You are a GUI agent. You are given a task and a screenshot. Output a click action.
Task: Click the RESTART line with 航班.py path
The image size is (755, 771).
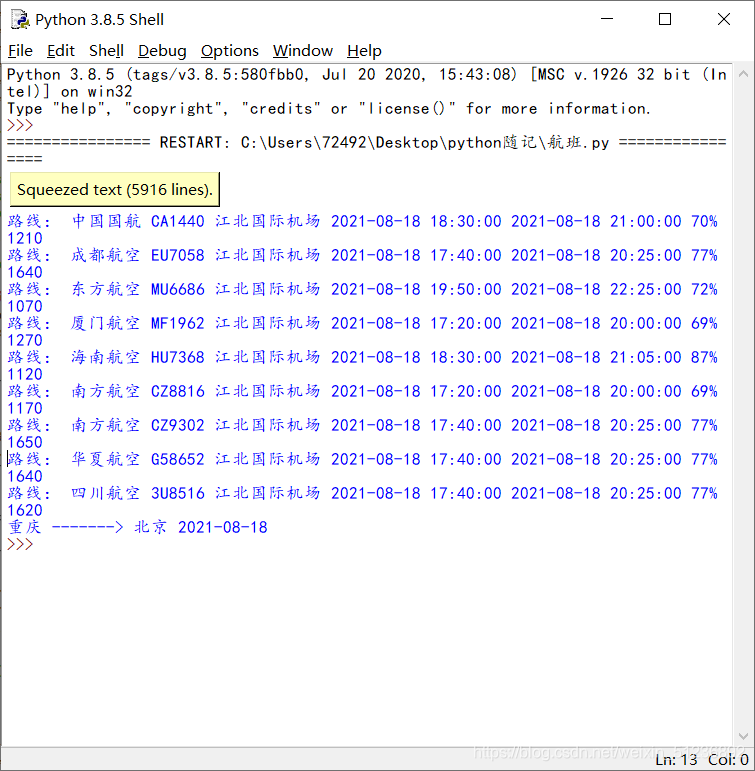[366, 143]
